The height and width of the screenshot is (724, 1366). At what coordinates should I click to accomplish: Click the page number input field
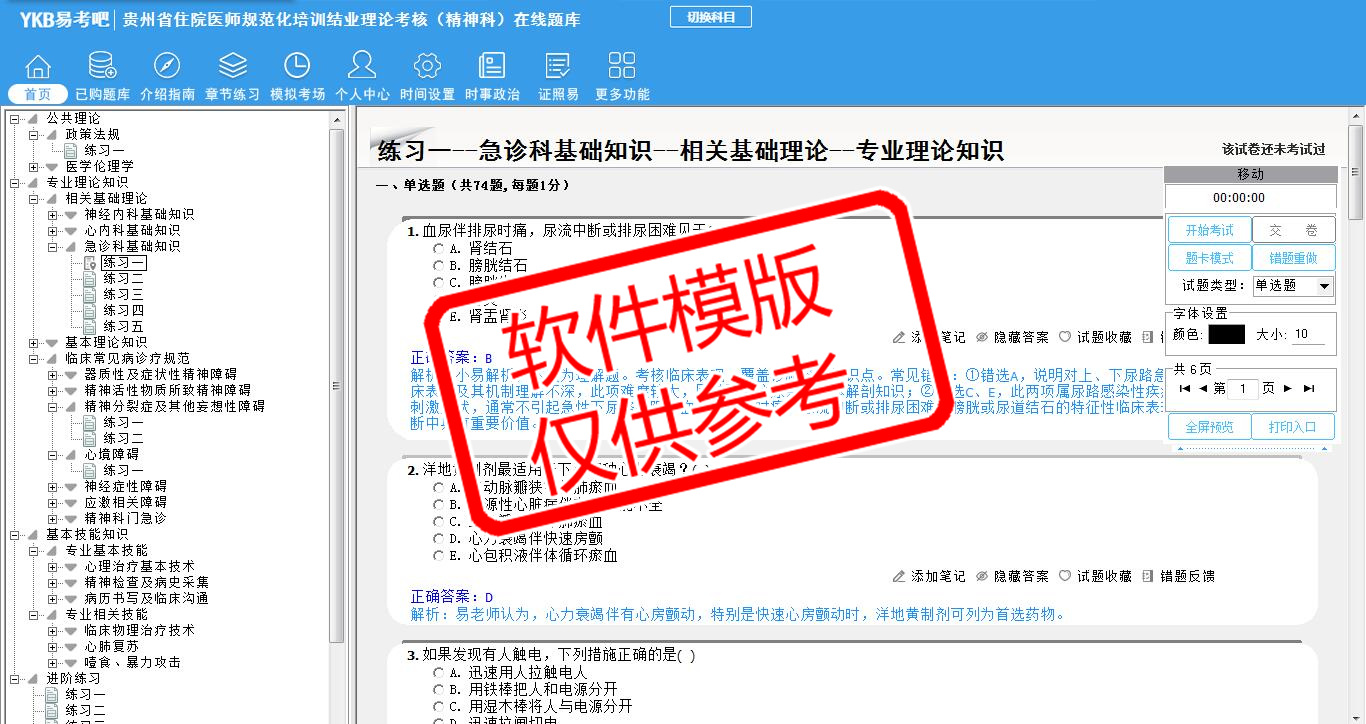(1242, 388)
